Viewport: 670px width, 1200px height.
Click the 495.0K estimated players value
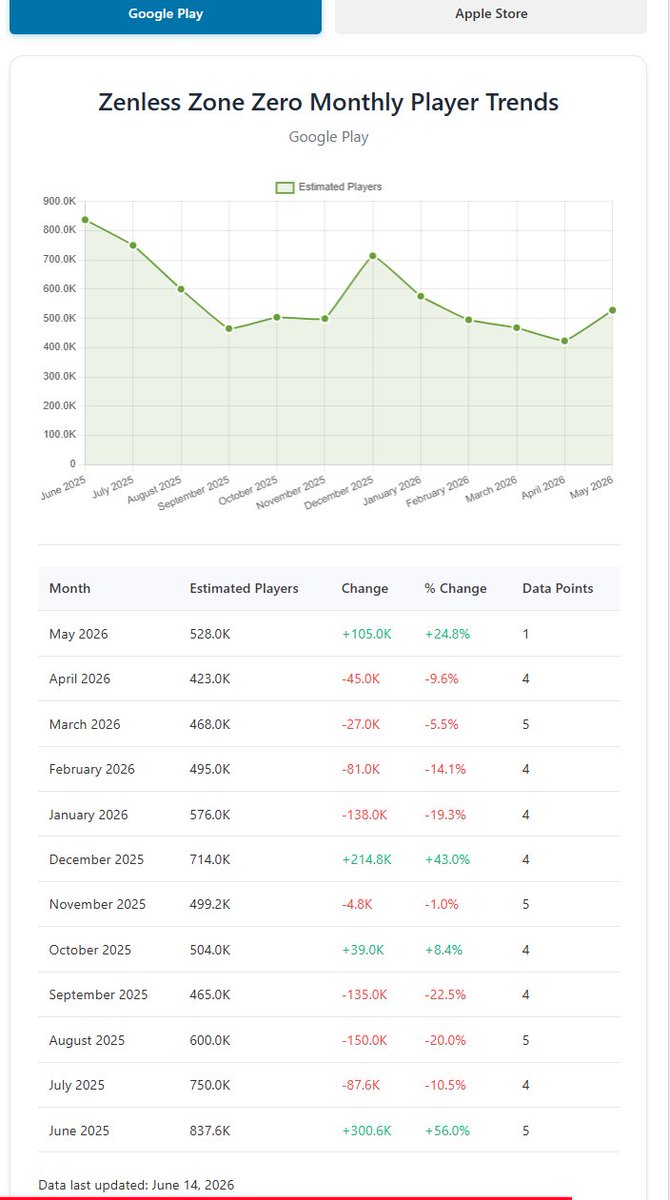210,769
